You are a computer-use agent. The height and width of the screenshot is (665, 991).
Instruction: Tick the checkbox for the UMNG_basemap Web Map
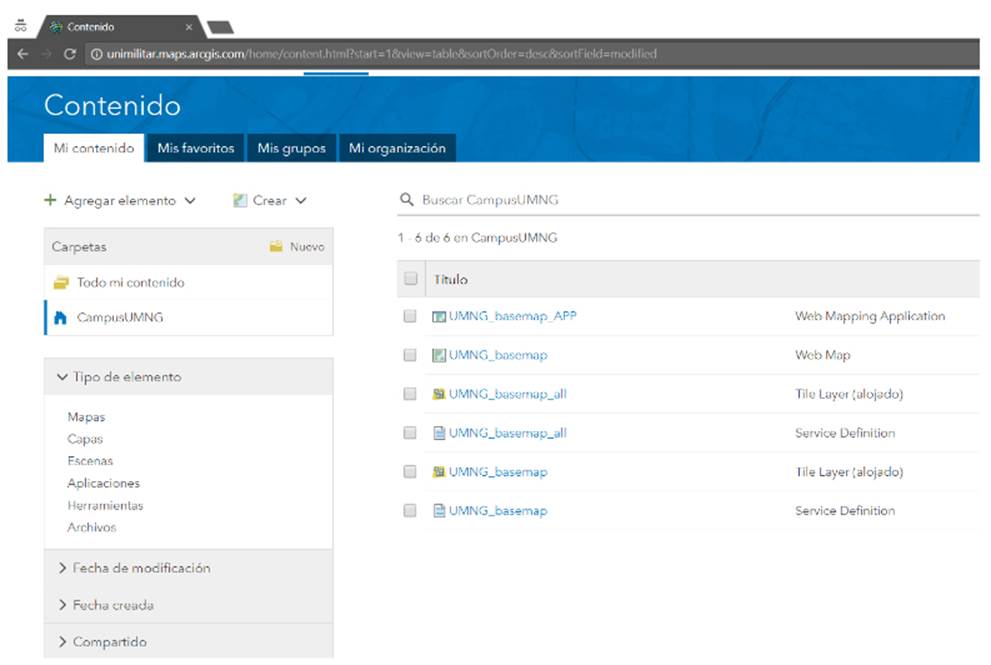coord(410,355)
